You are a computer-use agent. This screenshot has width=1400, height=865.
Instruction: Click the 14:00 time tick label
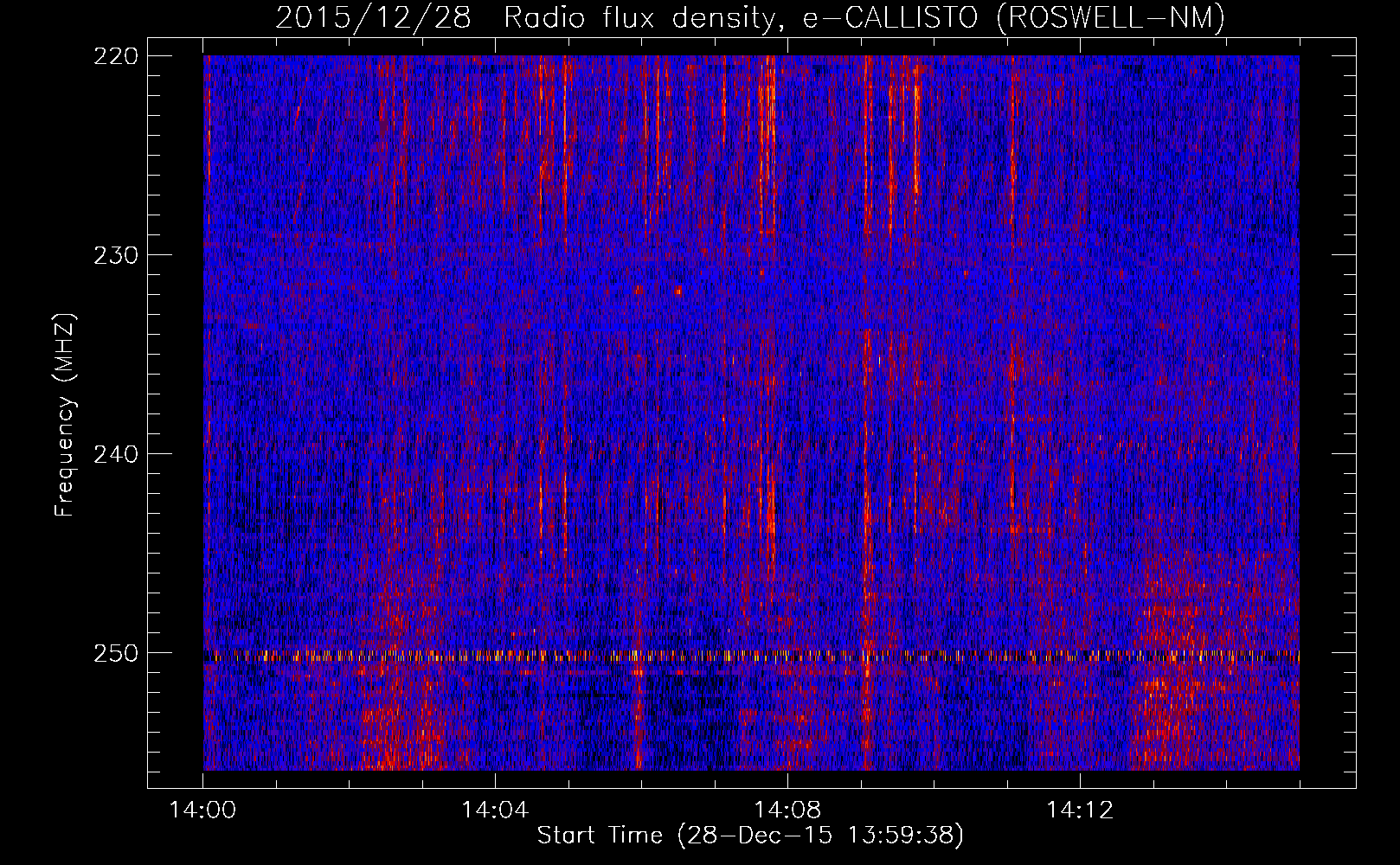pos(203,811)
